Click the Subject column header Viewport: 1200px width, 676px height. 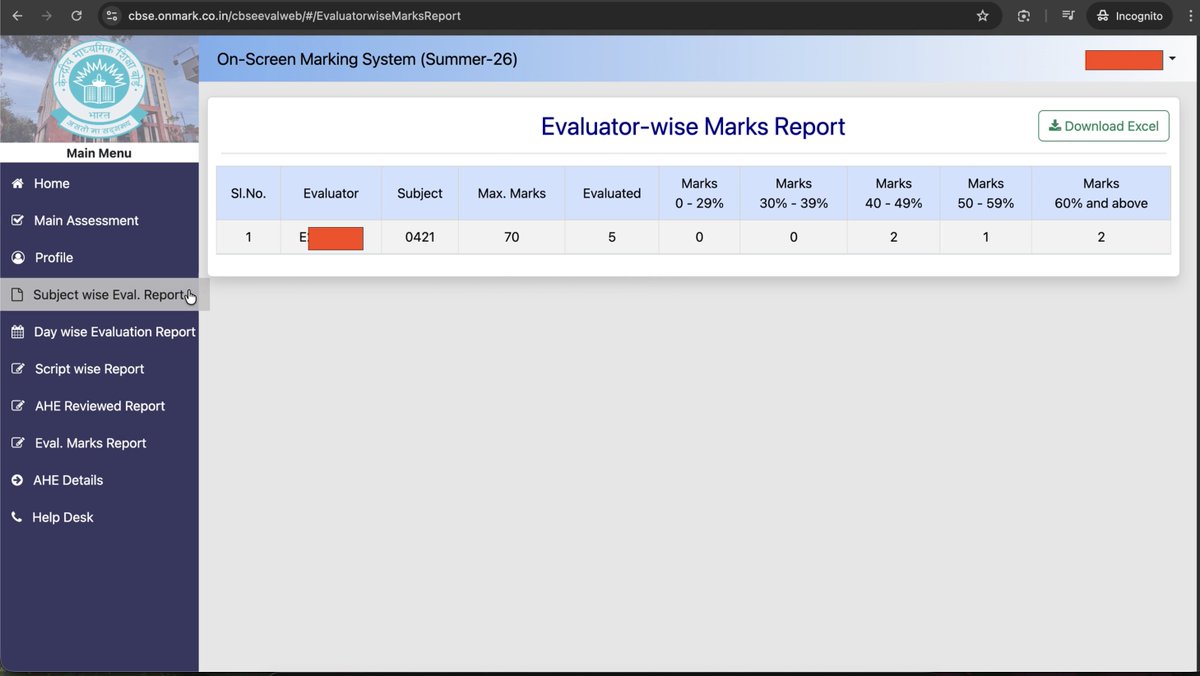(x=420, y=193)
